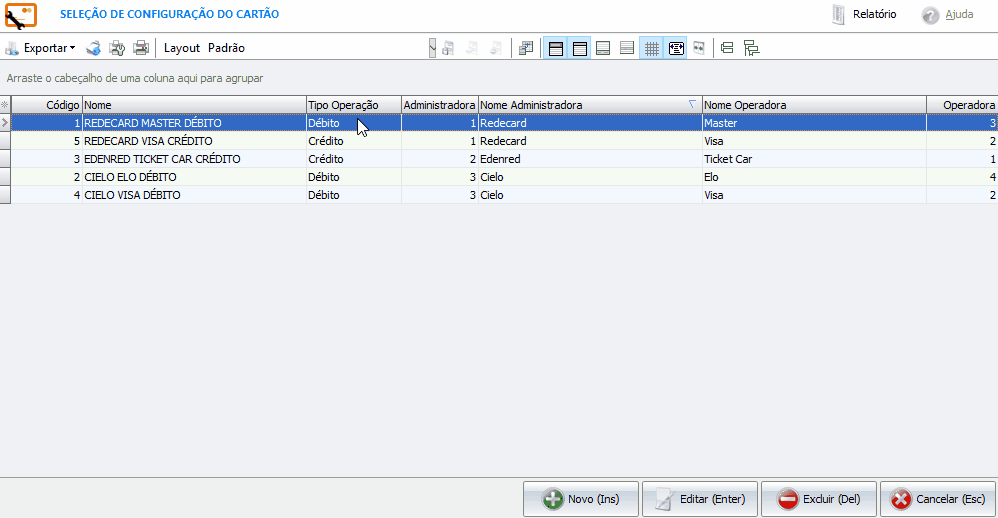Click the Cancelar (Esc) button
Image resolution: width=998 pixels, height=518 pixels.
(938, 500)
